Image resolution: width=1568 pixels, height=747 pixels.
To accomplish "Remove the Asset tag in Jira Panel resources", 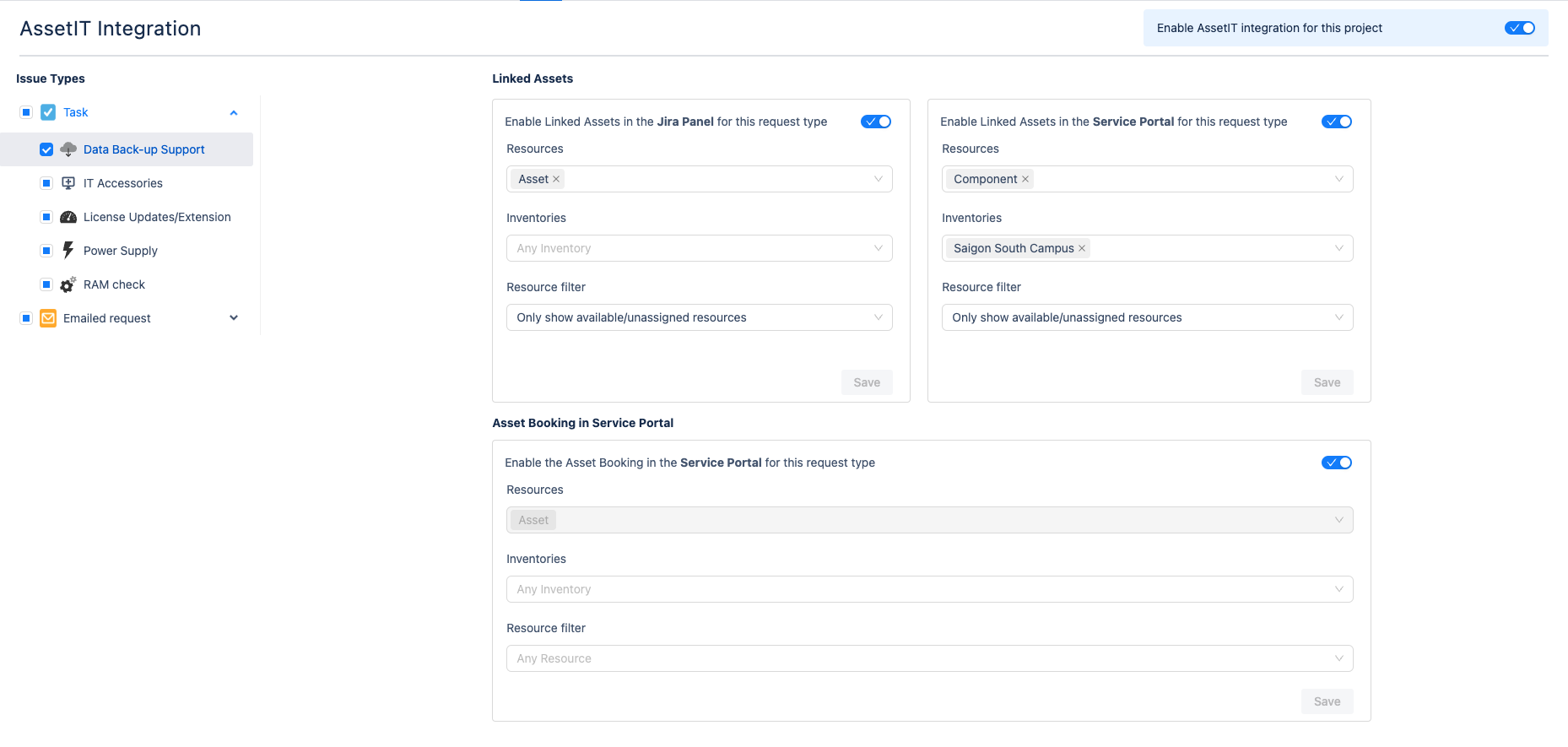I will point(556,179).
